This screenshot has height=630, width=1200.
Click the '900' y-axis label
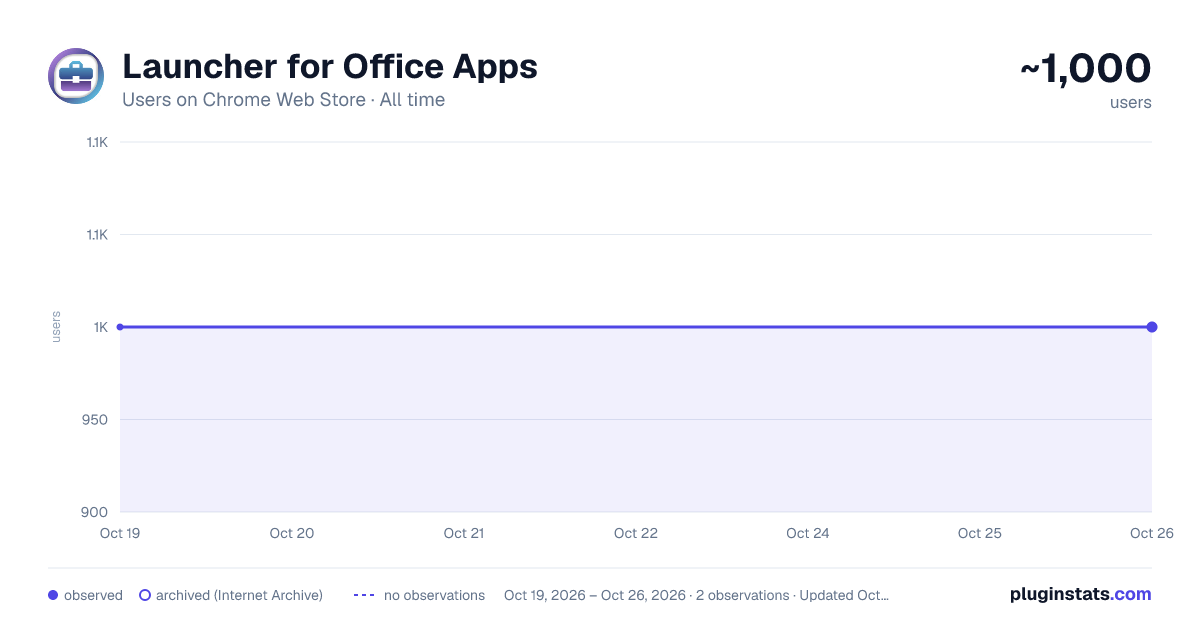[96, 512]
